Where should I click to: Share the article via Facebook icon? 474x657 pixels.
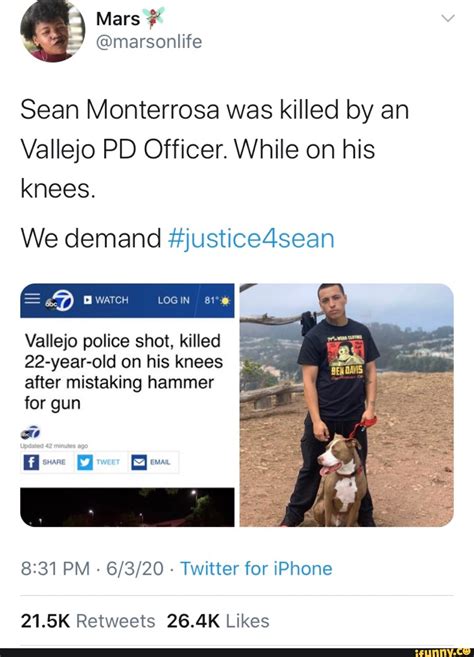pos(31,462)
